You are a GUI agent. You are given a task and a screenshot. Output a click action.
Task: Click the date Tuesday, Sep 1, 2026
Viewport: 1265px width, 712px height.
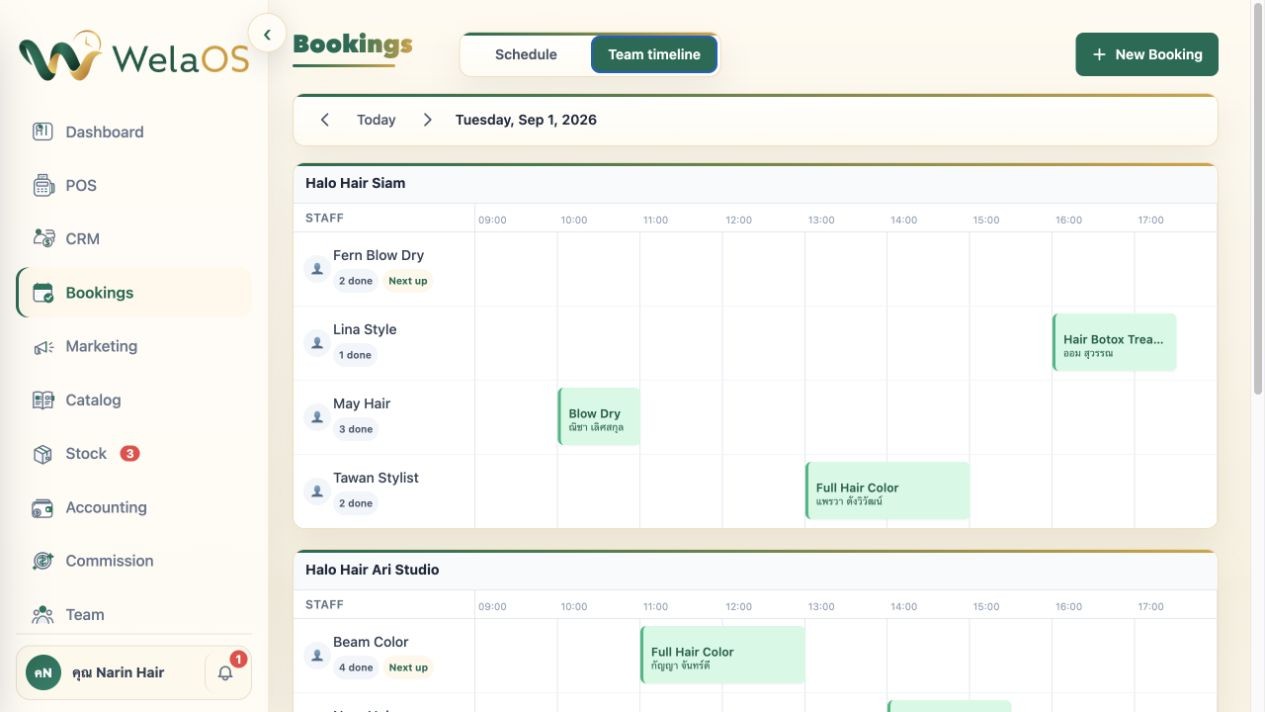click(526, 120)
